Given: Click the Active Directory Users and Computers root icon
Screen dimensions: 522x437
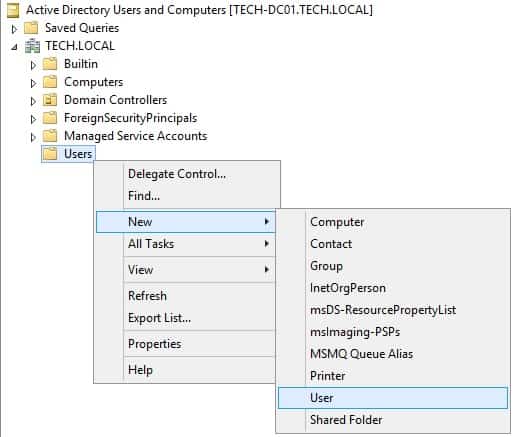Looking at the screenshot, I should [13, 10].
